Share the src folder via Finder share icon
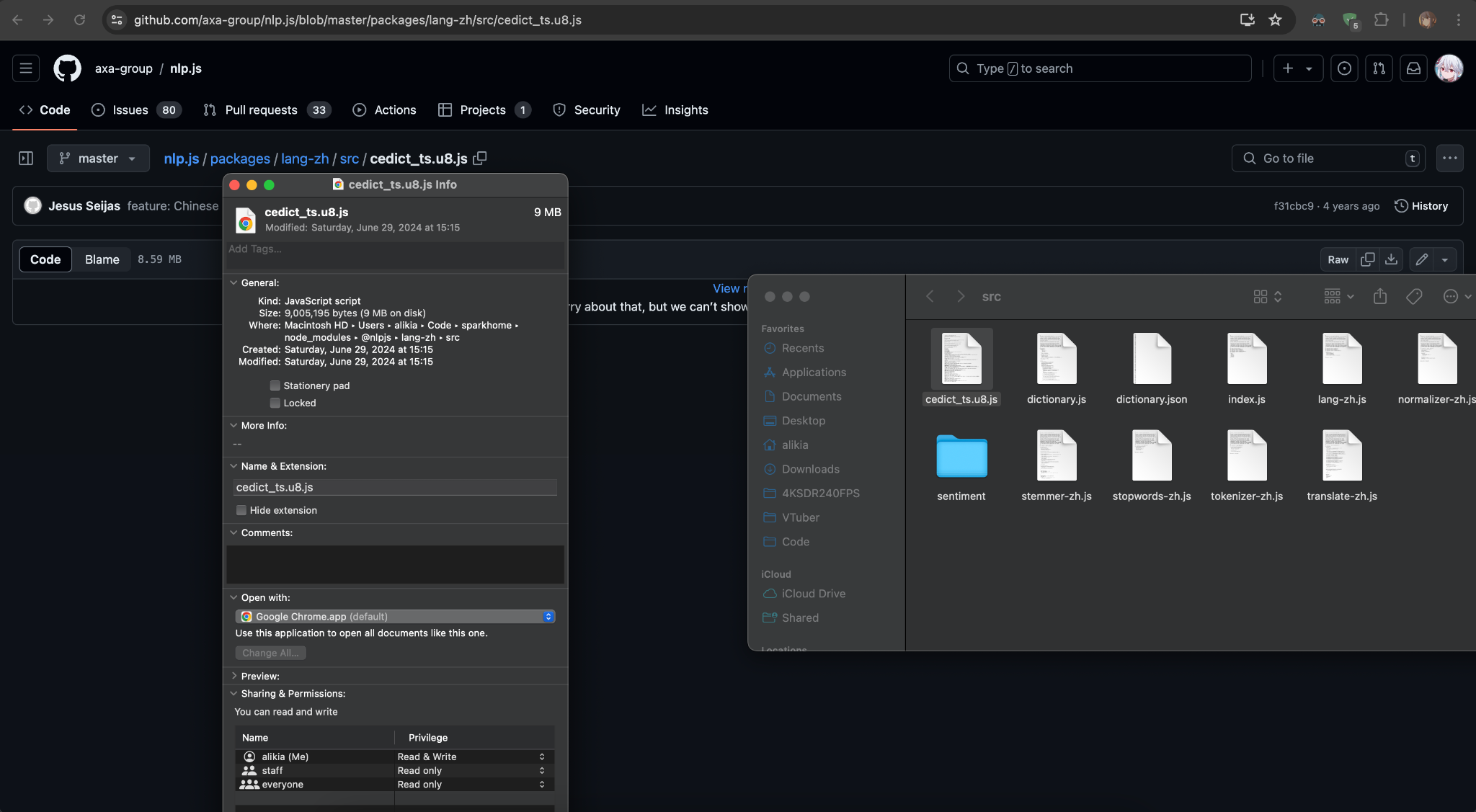 [1379, 296]
